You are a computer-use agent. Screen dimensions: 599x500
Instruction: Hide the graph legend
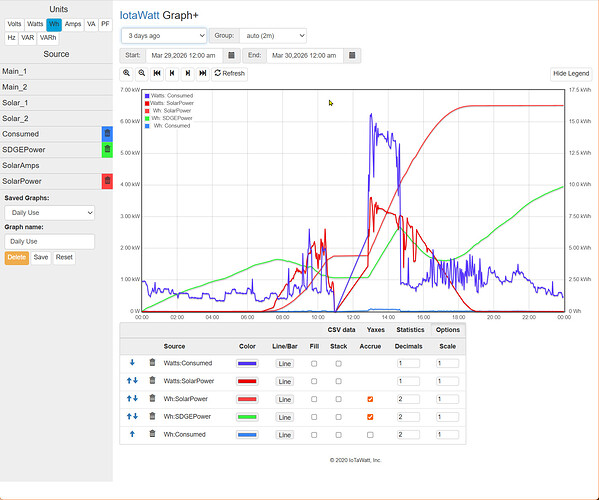point(571,73)
